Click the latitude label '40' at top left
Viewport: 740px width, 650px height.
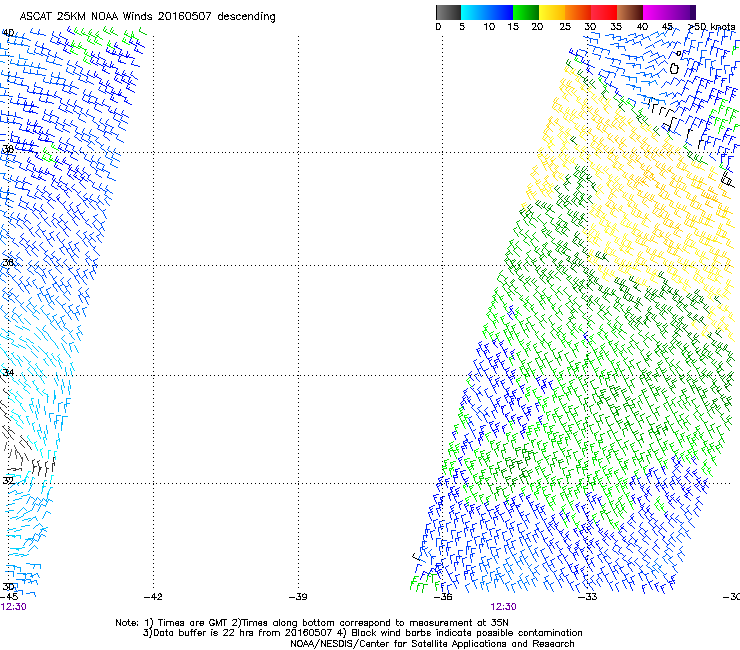(x=8, y=33)
